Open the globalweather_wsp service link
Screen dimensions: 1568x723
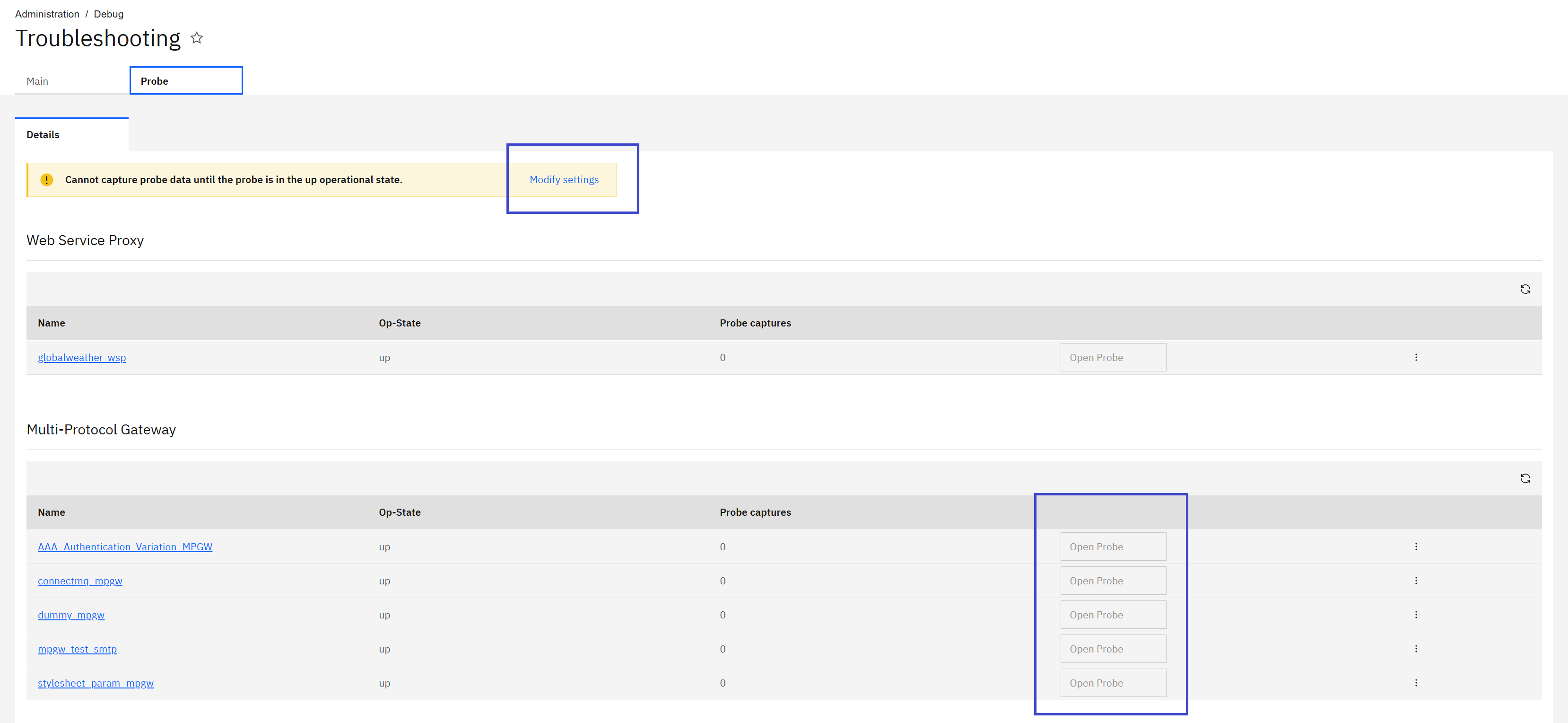pos(81,358)
